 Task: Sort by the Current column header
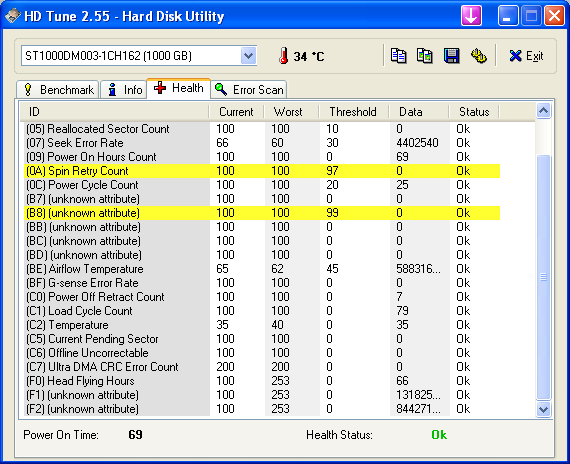click(x=236, y=112)
